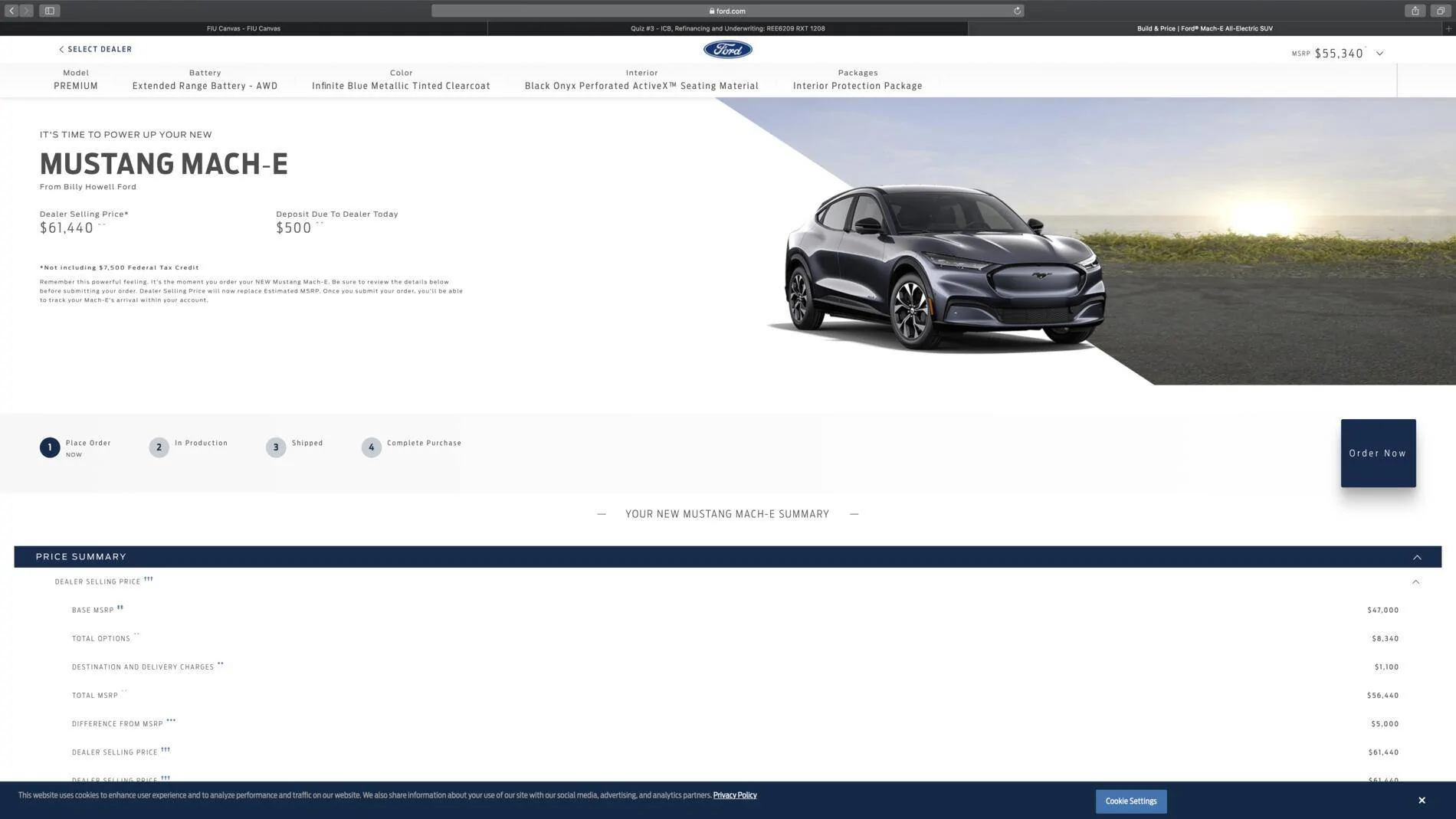
Task: Click the chevron beside SELECT DEALER
Action: pyautogui.click(x=61, y=49)
